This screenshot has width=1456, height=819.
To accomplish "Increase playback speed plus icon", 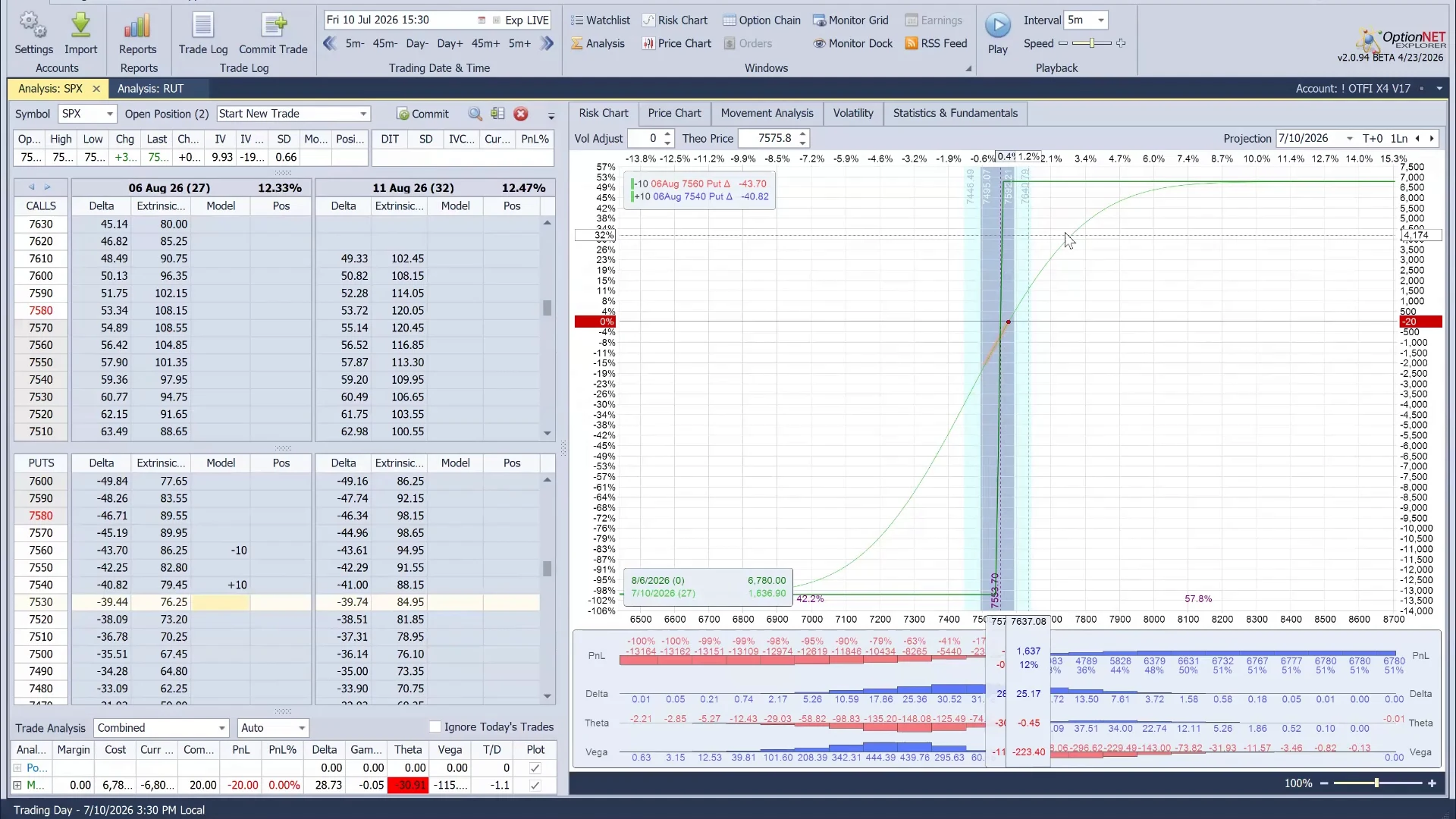I will coord(1121,43).
